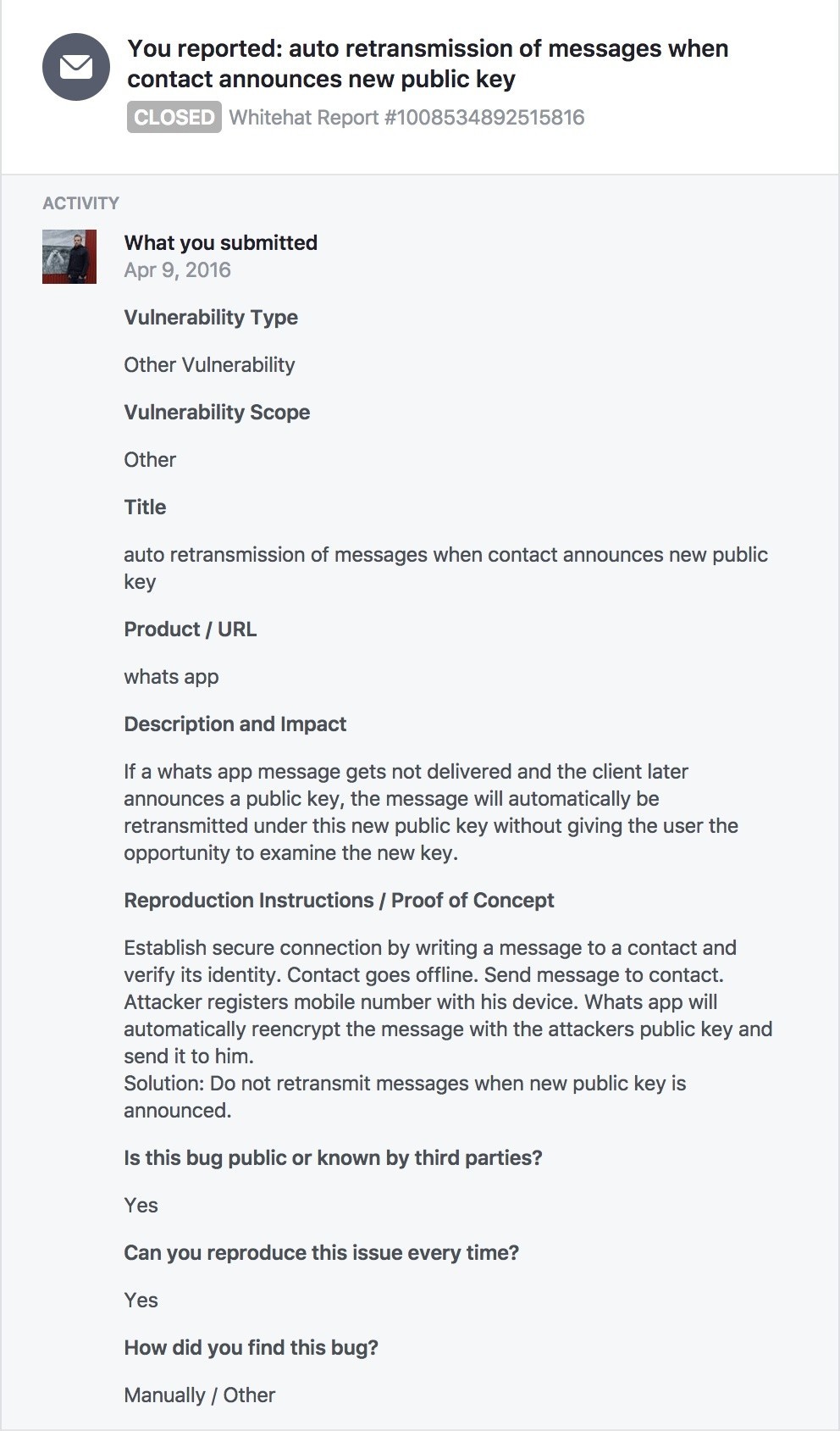Click the Vulnerability Scope label
The width and height of the screenshot is (840, 1431).
217,412
